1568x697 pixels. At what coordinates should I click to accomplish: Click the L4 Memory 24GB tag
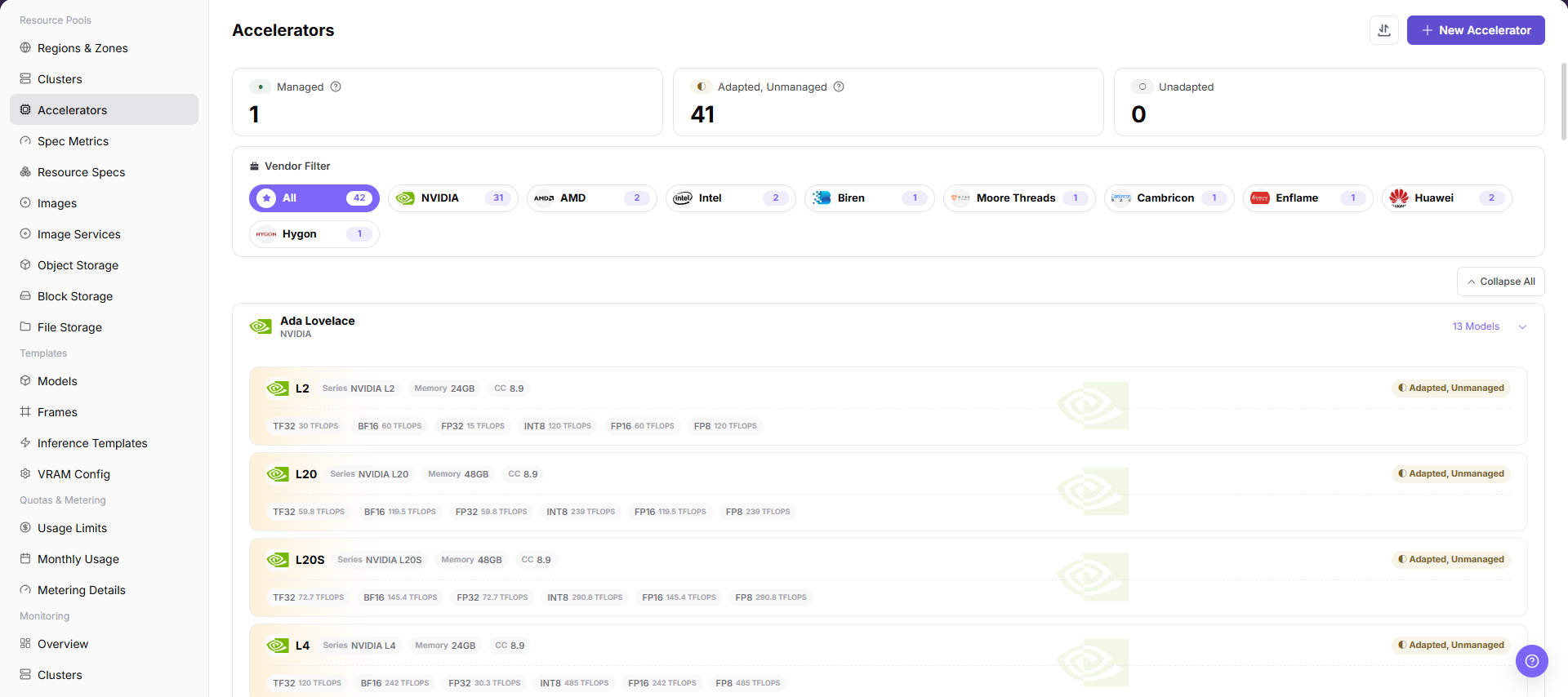pos(445,646)
